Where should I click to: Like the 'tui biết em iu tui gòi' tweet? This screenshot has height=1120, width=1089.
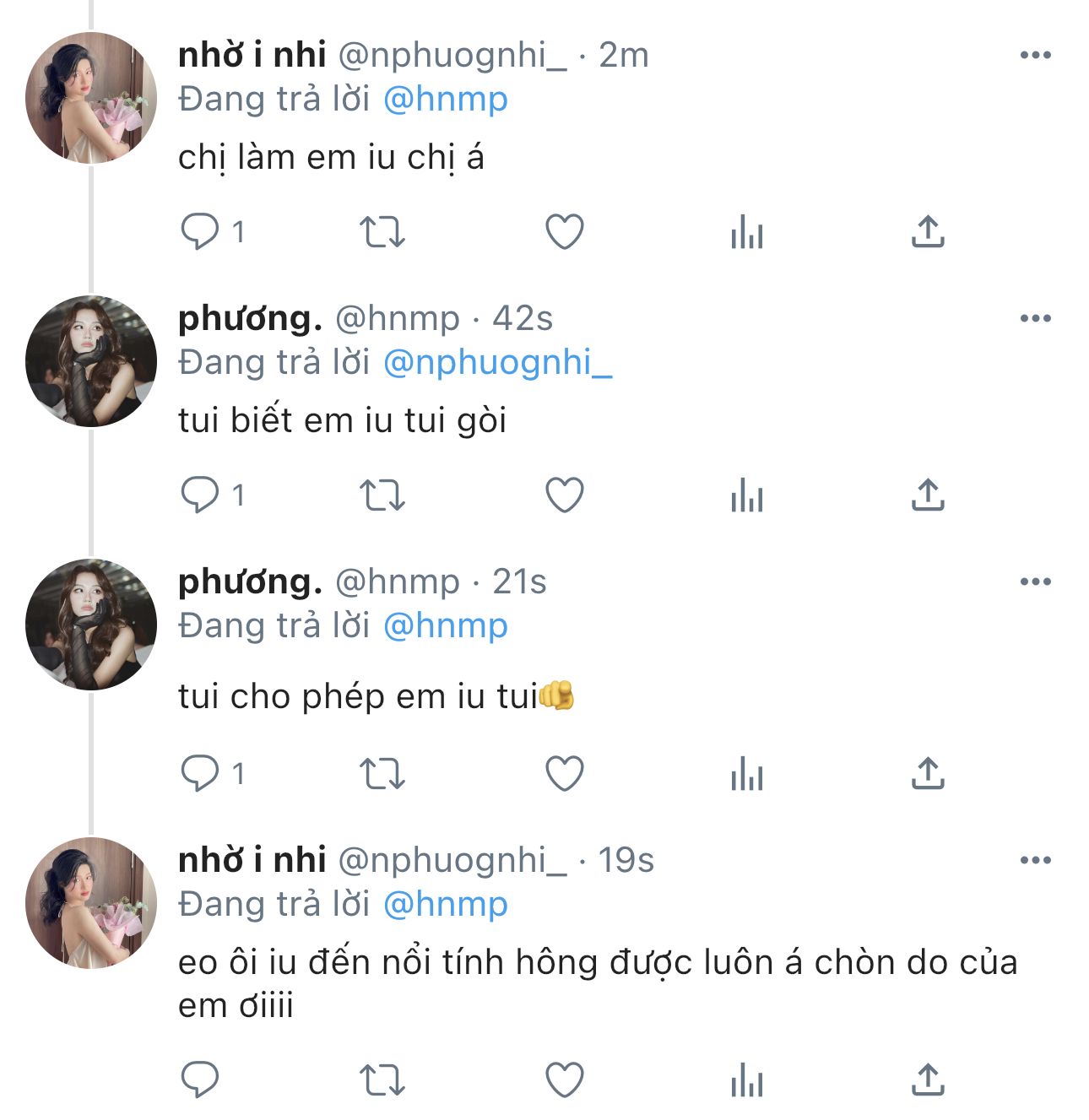tap(565, 495)
